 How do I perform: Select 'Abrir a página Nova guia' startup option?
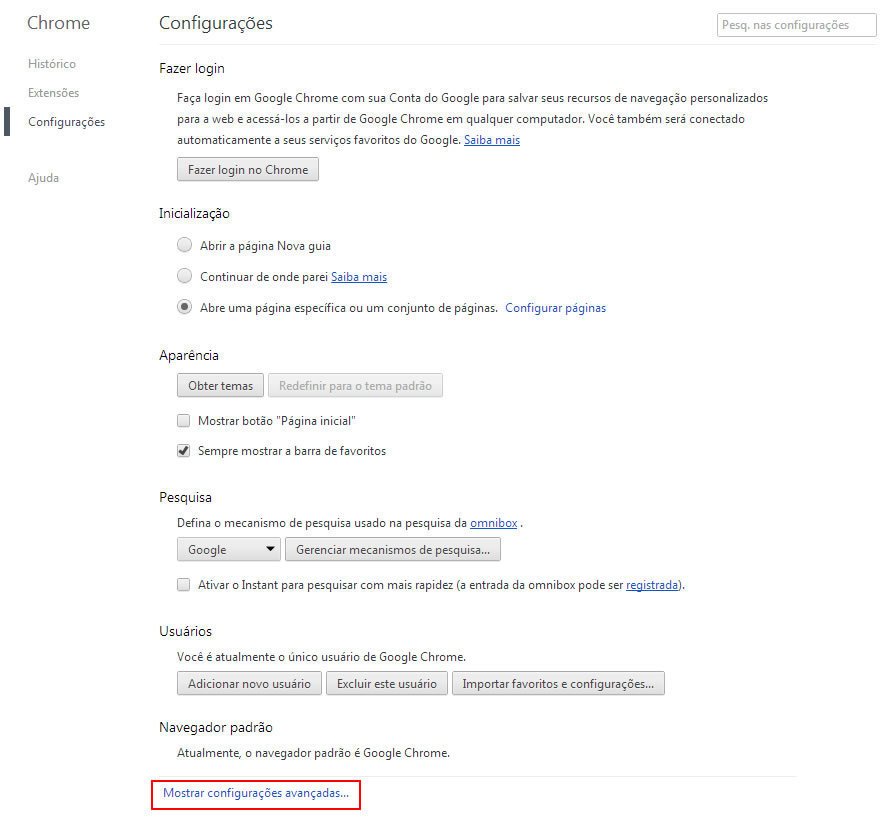tap(184, 244)
